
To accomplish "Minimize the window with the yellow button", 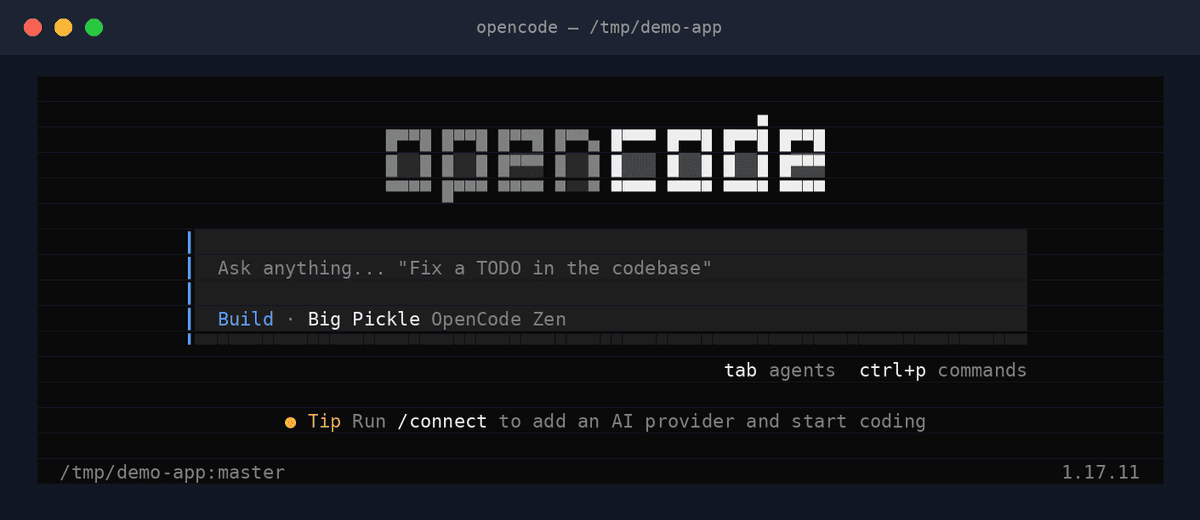I will point(63,27).
